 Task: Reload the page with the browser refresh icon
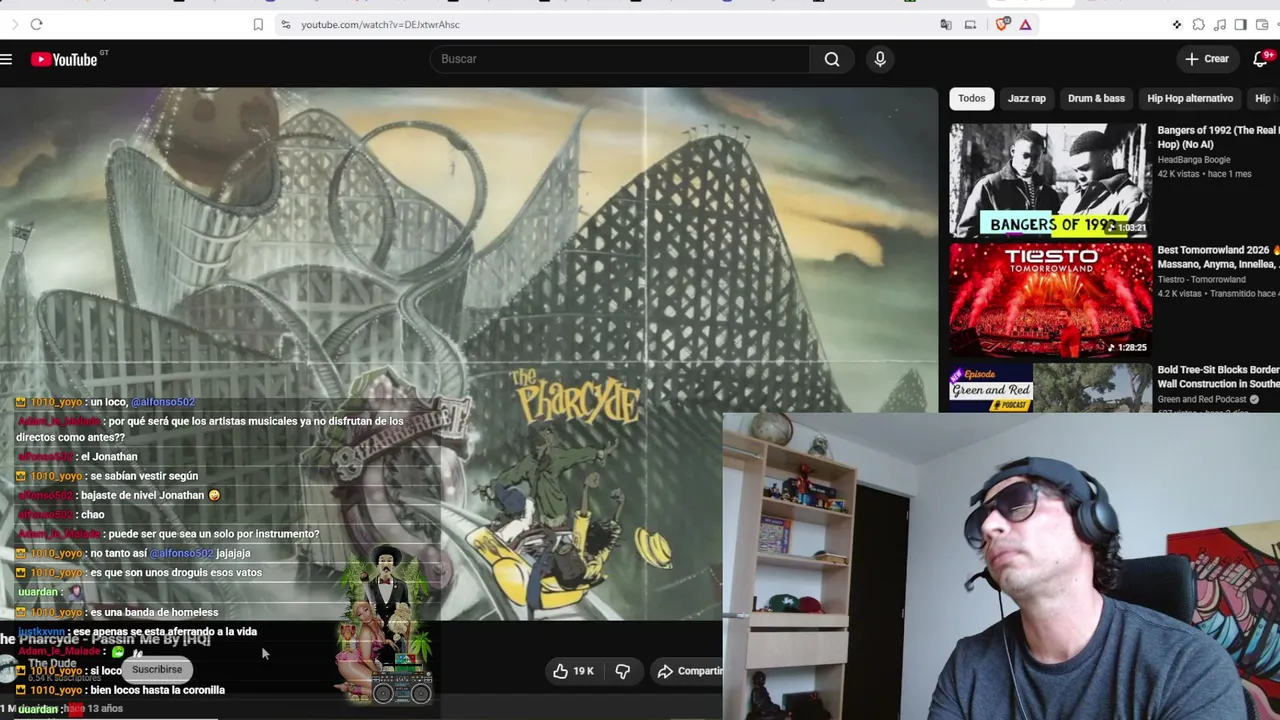coord(36,24)
